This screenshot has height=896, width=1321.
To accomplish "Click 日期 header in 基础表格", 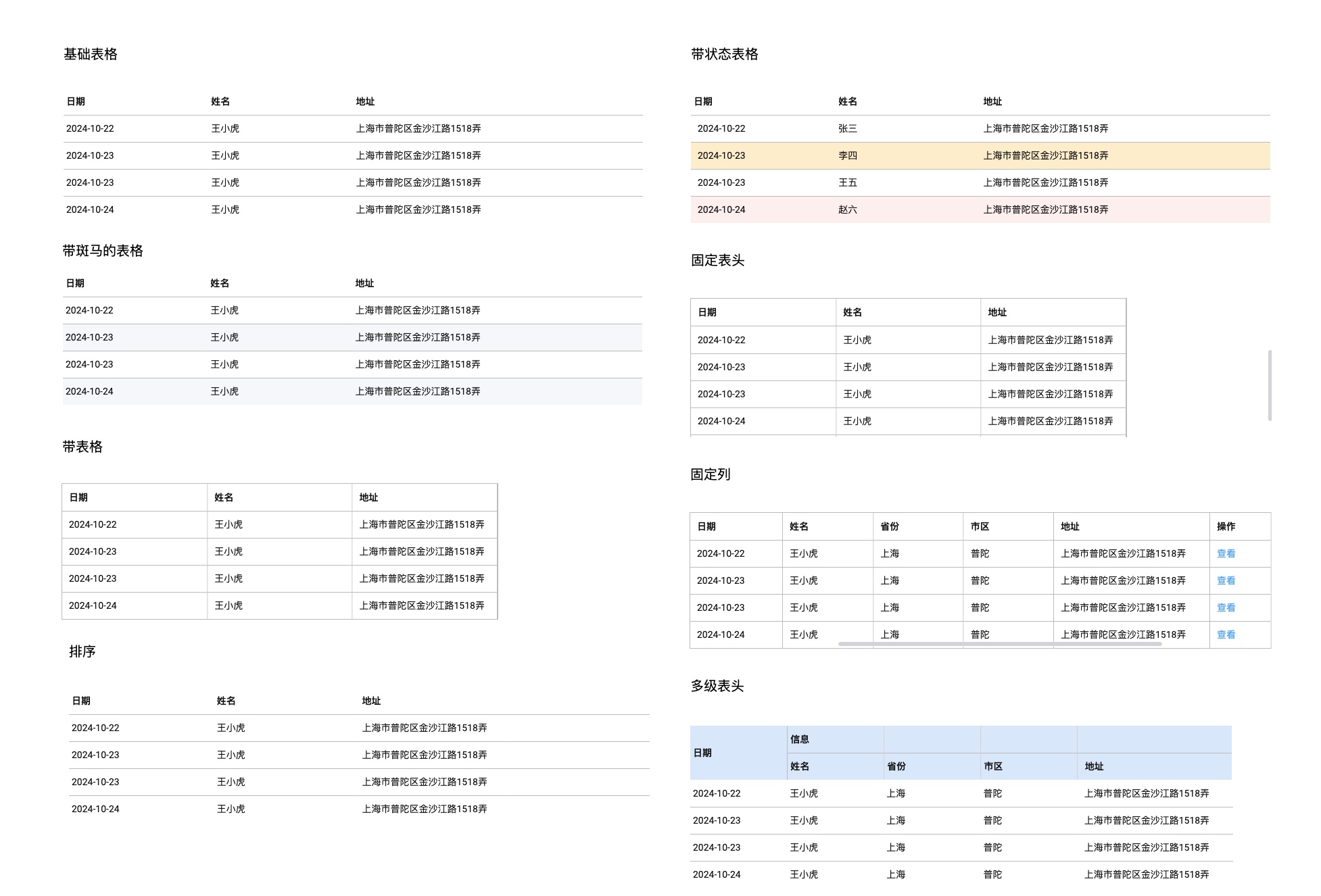I will [76, 101].
